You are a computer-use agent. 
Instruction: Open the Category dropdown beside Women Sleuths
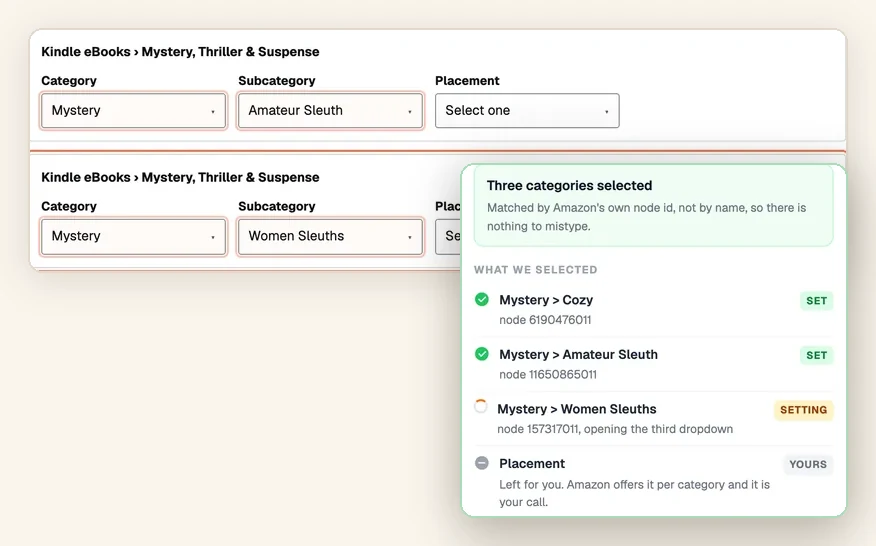(x=134, y=236)
